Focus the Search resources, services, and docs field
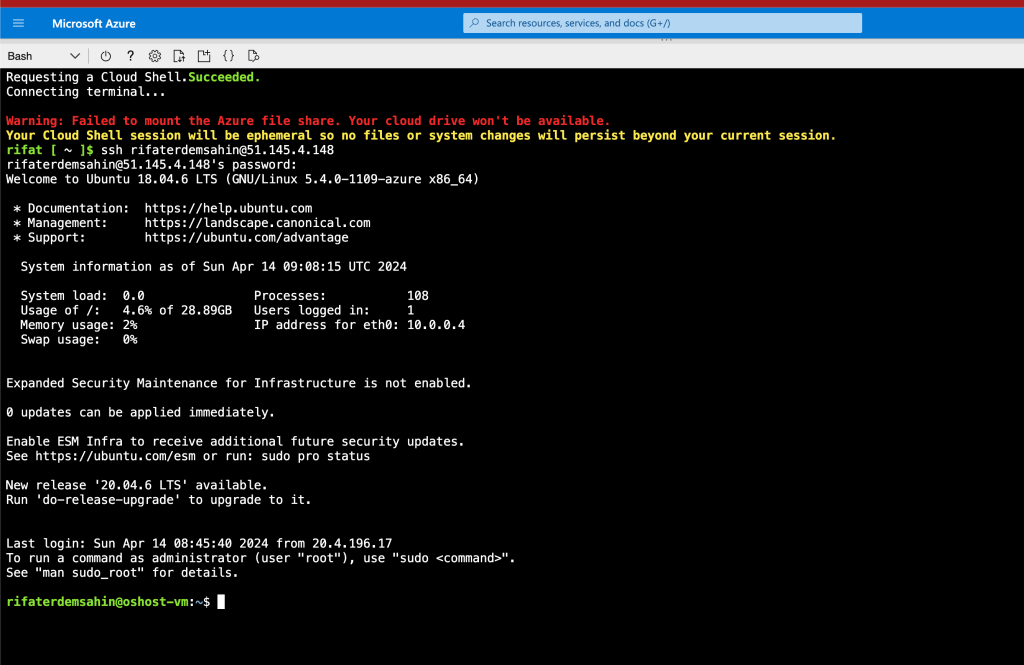1024x665 pixels. pos(662,23)
